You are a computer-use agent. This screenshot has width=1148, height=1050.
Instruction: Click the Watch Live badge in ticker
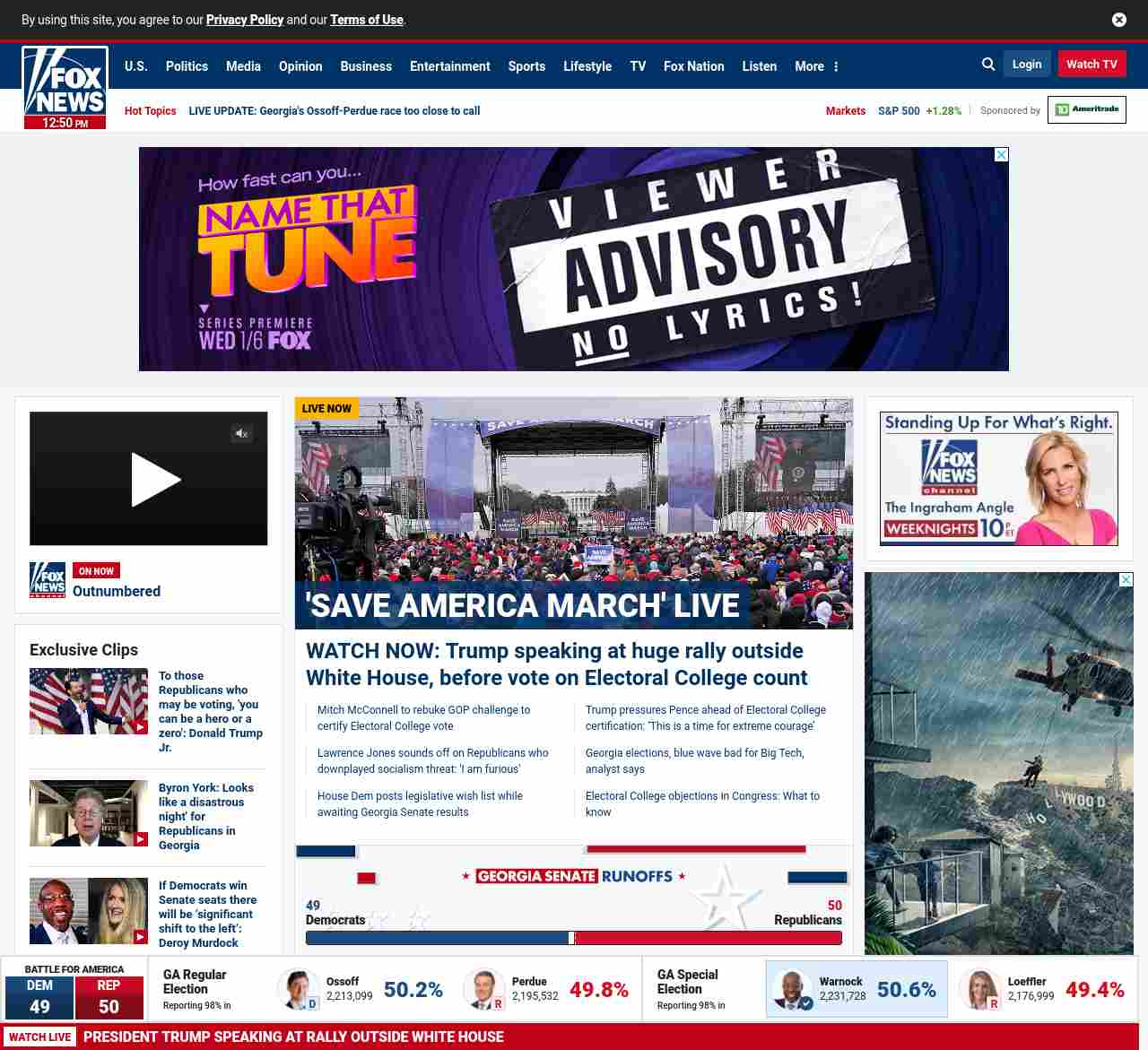(x=40, y=1037)
